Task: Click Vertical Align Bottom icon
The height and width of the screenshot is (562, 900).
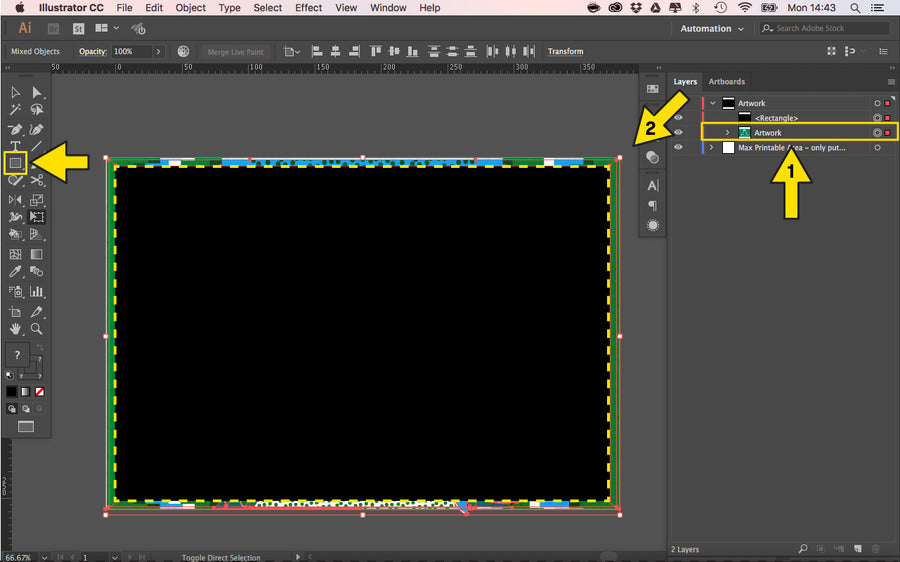Action: pyautogui.click(x=412, y=51)
